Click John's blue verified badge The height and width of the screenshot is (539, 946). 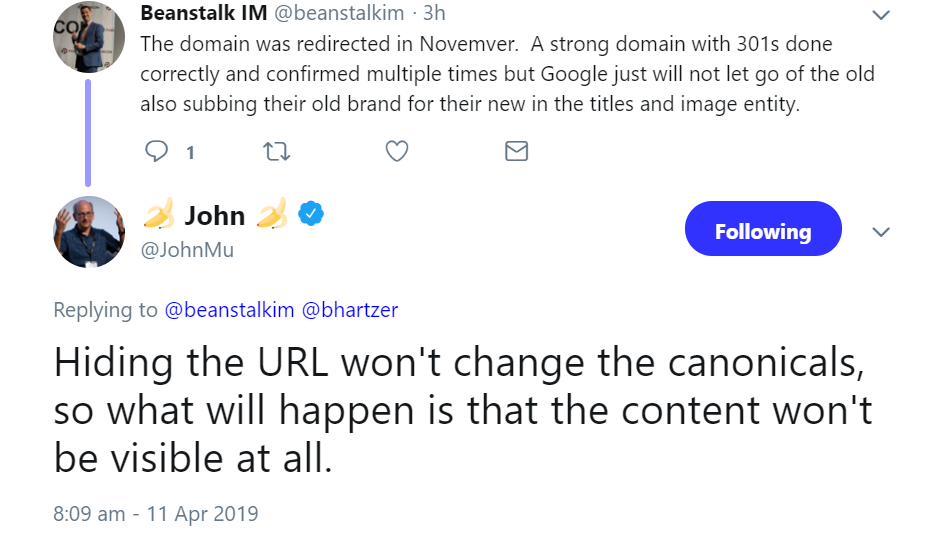[312, 214]
